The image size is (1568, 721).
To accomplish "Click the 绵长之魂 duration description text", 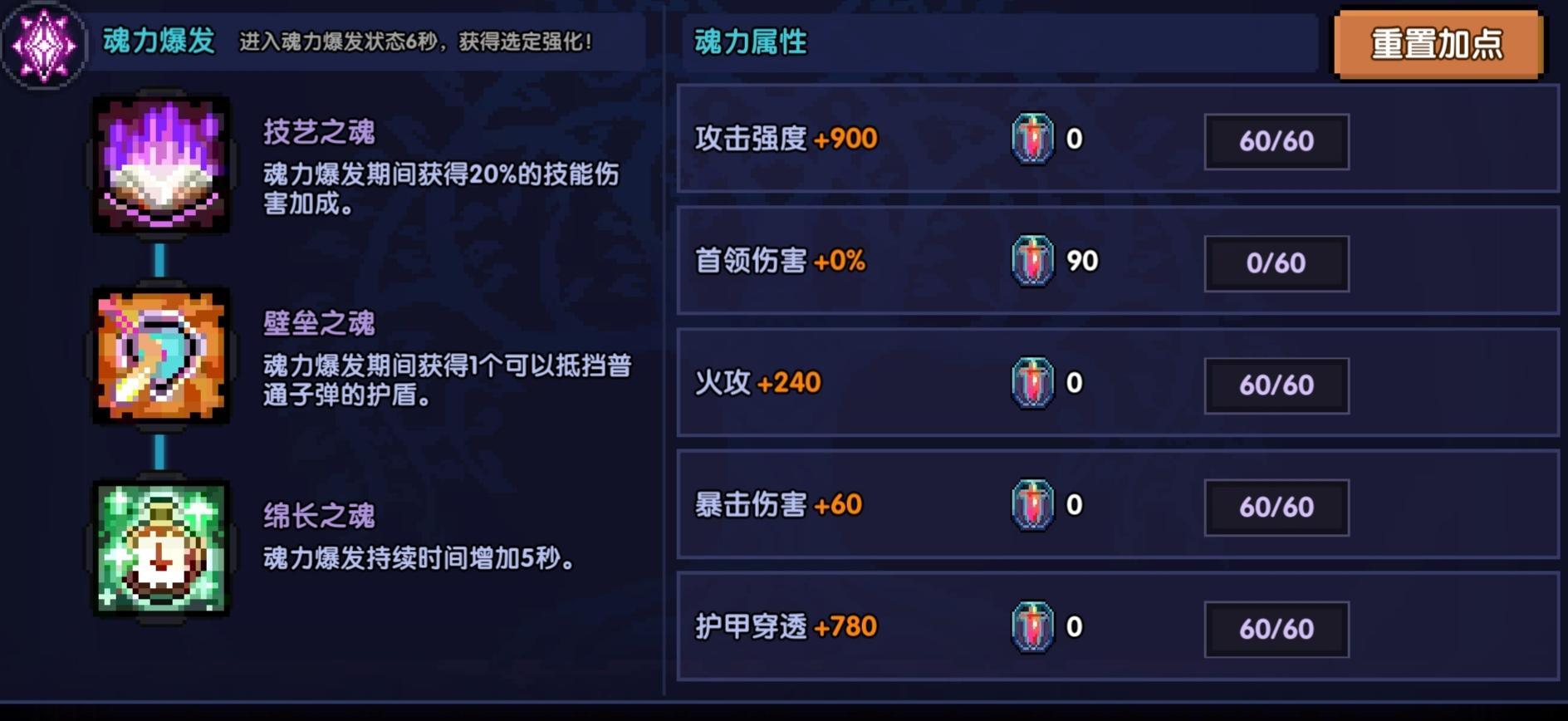I will click(x=419, y=558).
